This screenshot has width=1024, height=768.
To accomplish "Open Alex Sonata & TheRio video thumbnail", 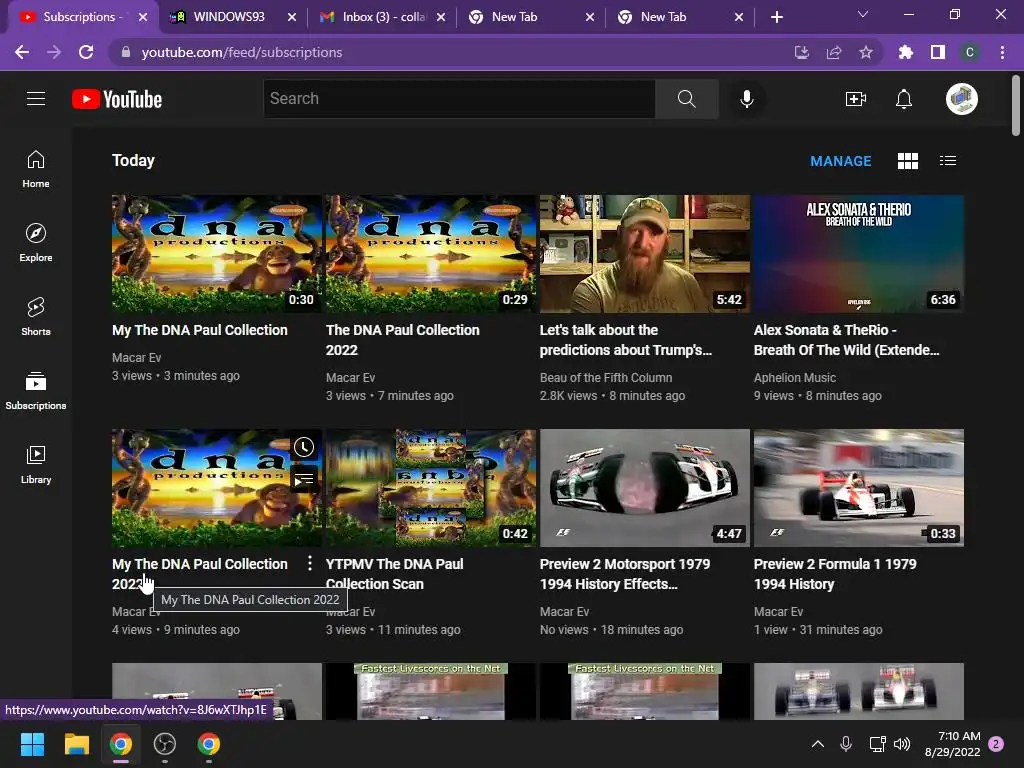I will (859, 253).
